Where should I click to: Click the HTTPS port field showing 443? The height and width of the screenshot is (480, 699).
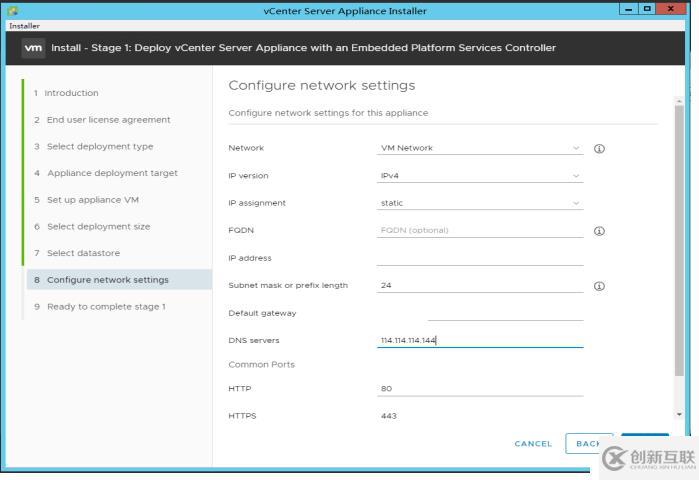tap(480, 416)
